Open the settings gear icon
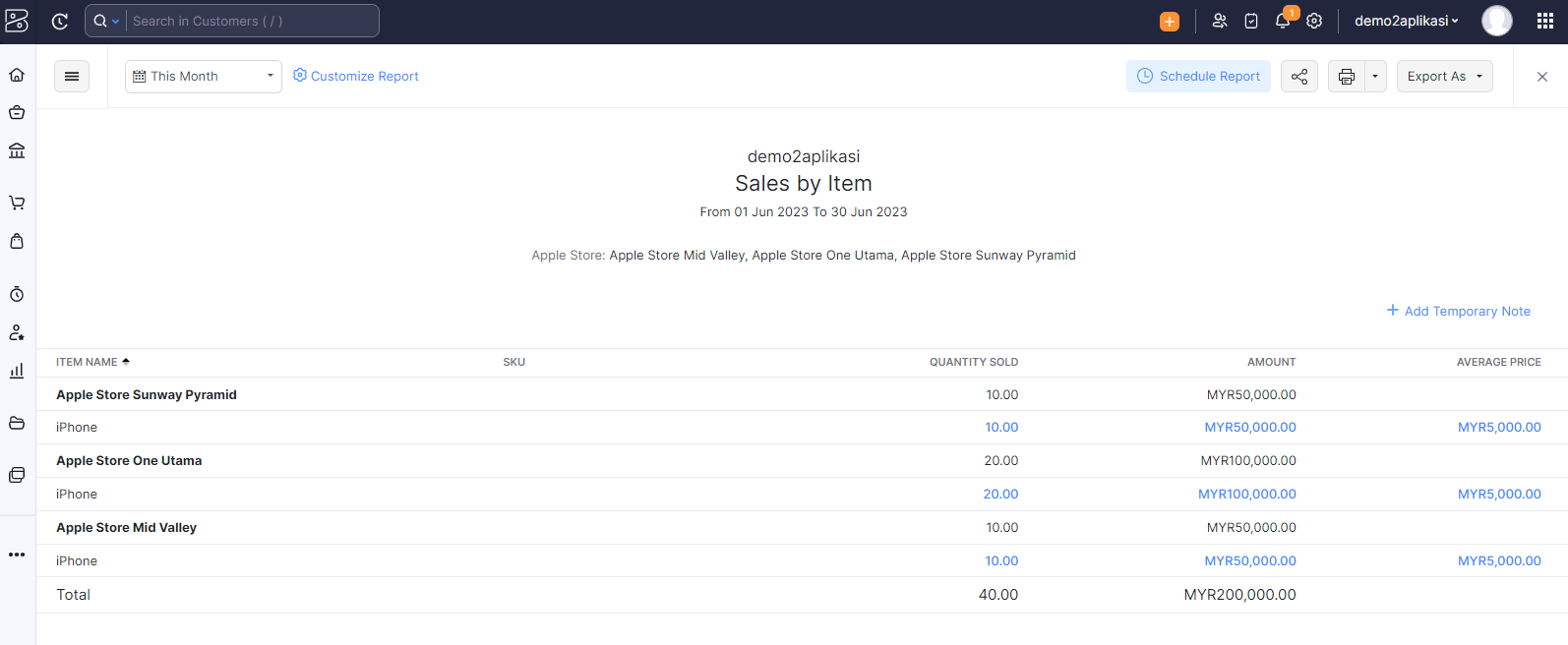This screenshot has height=645, width=1568. click(1314, 21)
